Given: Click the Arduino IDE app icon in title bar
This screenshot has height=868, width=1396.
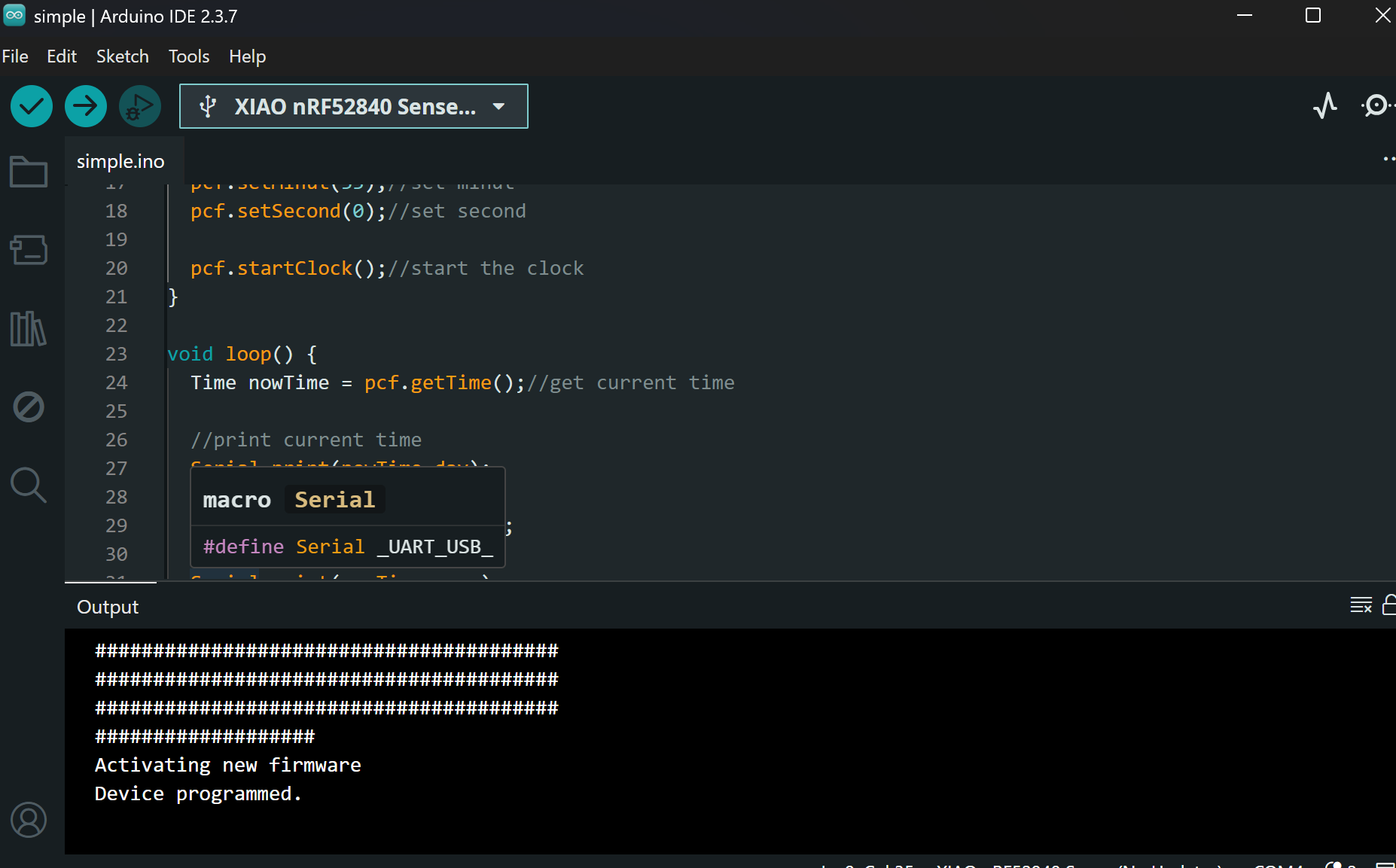Looking at the screenshot, I should [x=14, y=16].
